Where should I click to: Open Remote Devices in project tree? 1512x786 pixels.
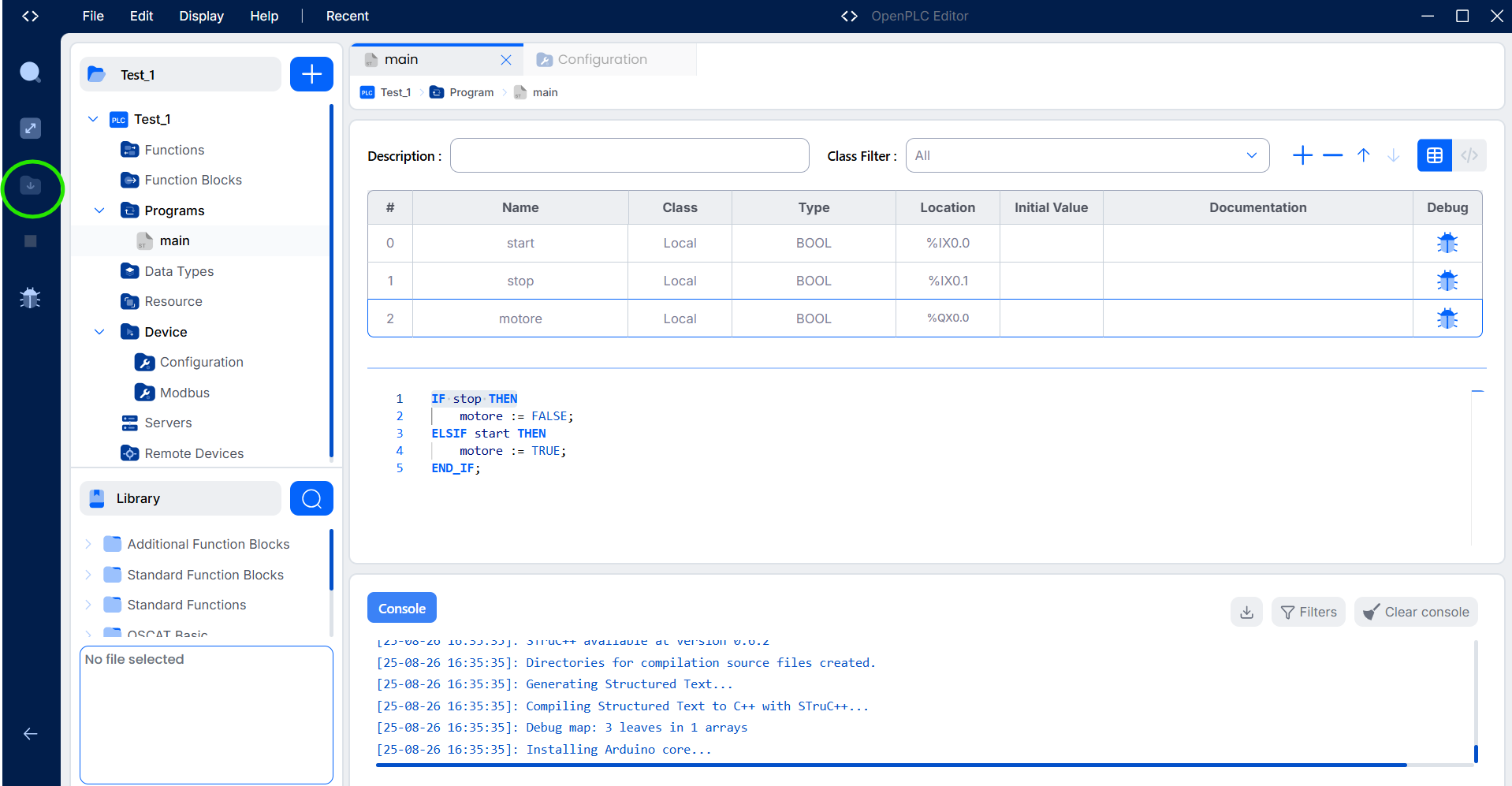[x=194, y=453]
